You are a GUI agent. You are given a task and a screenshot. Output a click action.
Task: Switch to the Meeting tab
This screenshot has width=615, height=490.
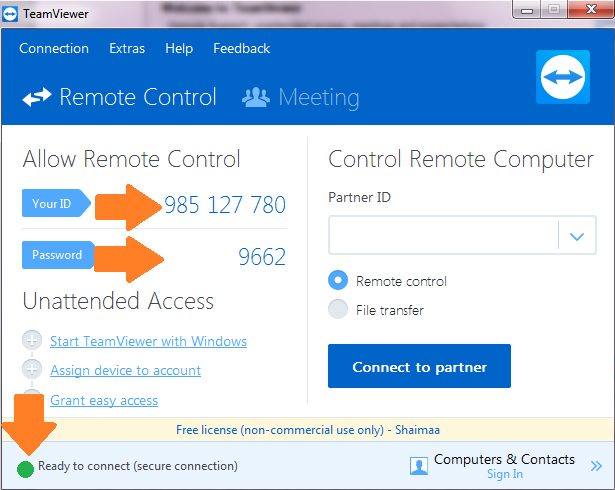[300, 97]
